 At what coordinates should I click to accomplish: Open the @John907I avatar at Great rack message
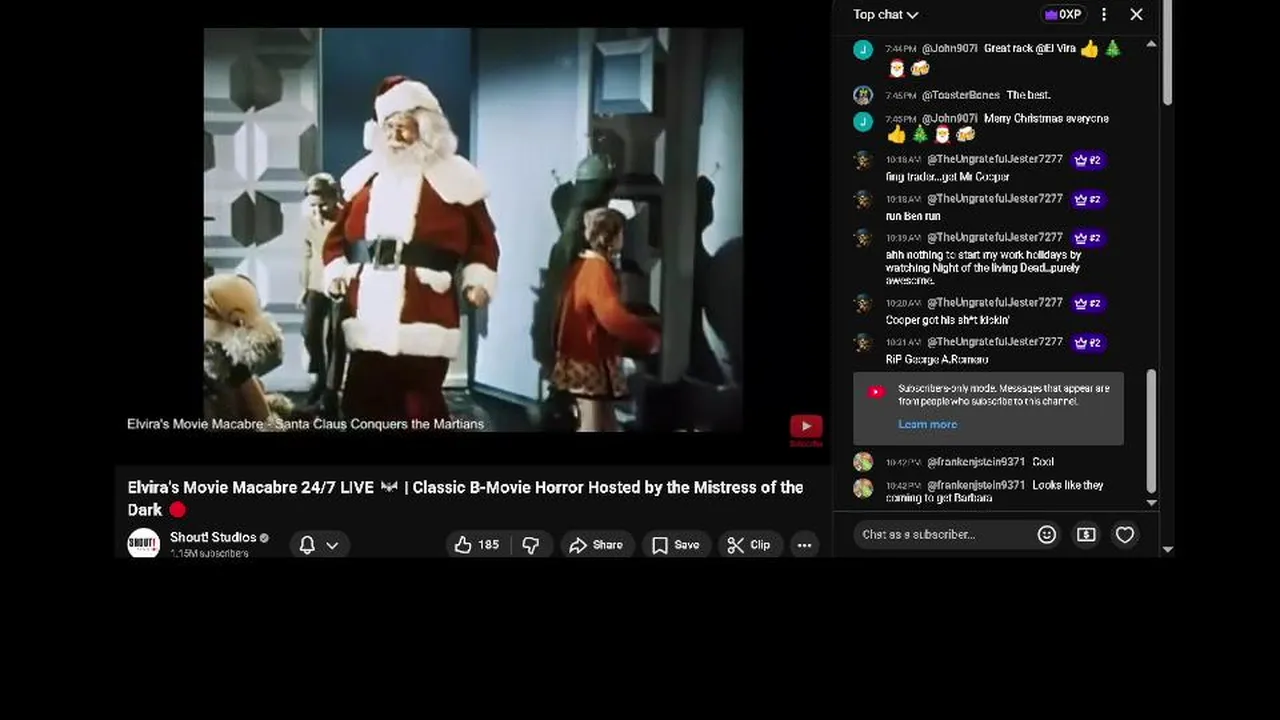[863, 49]
